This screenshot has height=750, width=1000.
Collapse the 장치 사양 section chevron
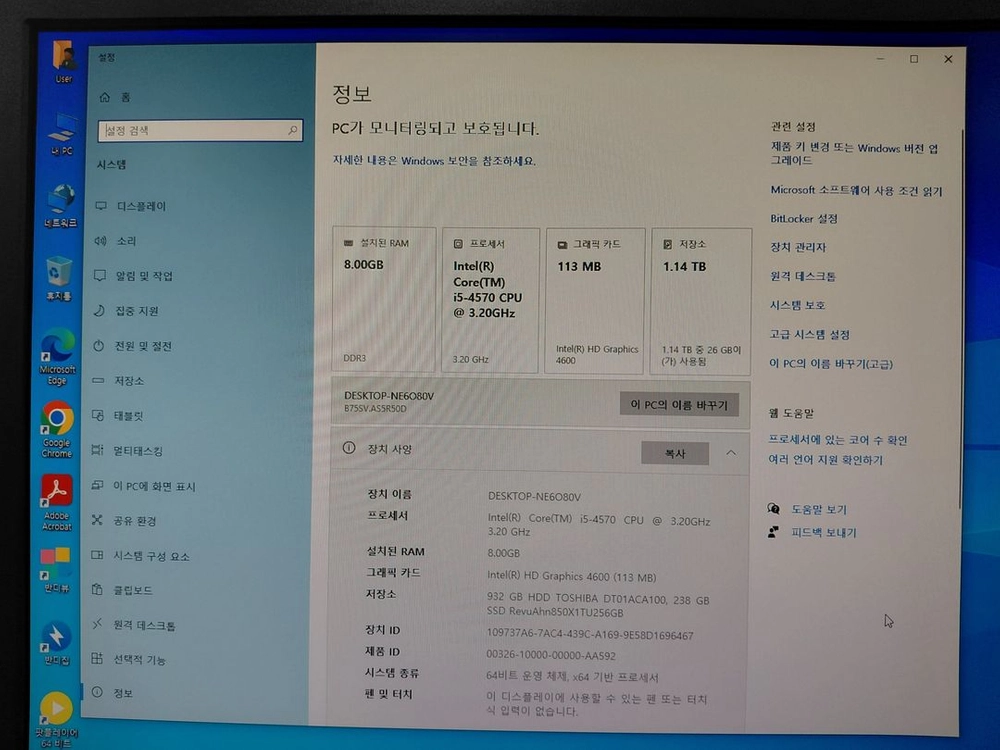pos(731,453)
